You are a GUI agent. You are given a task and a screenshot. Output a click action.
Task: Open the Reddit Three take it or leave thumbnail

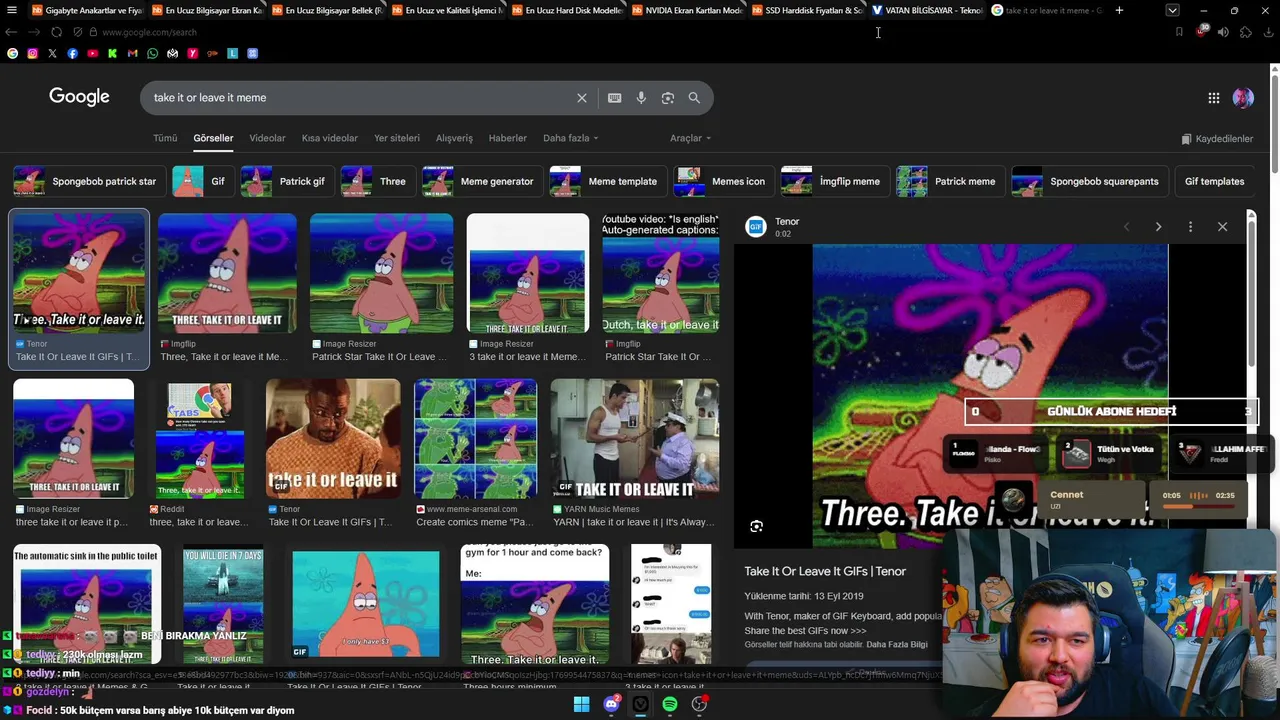tap(200, 438)
